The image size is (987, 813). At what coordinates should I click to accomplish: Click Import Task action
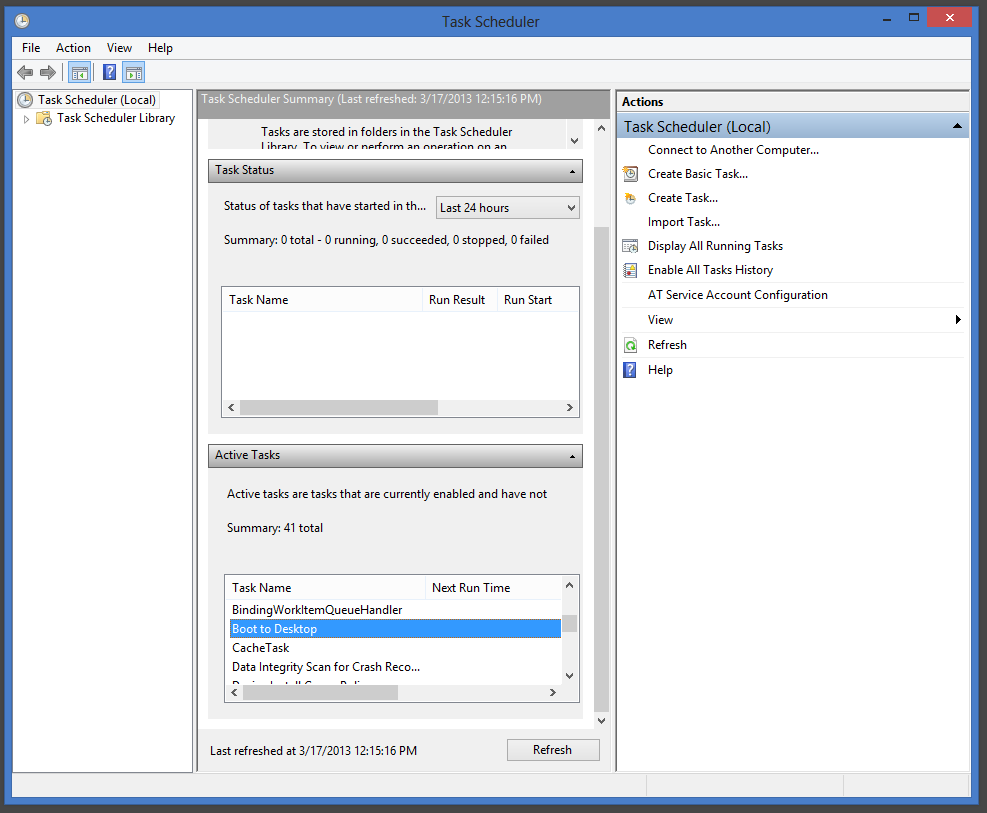[684, 221]
